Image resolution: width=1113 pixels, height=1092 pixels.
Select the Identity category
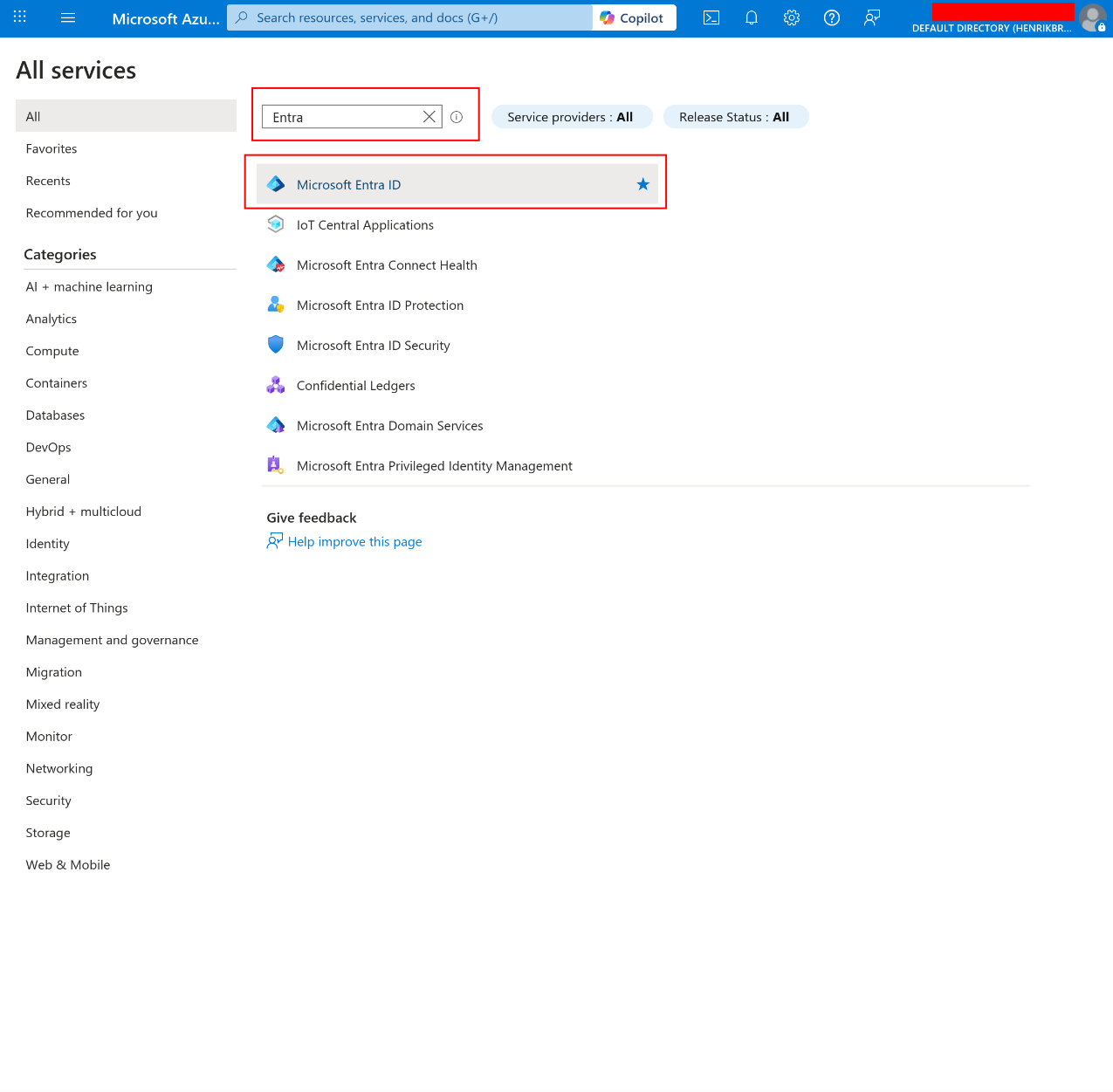tap(47, 543)
